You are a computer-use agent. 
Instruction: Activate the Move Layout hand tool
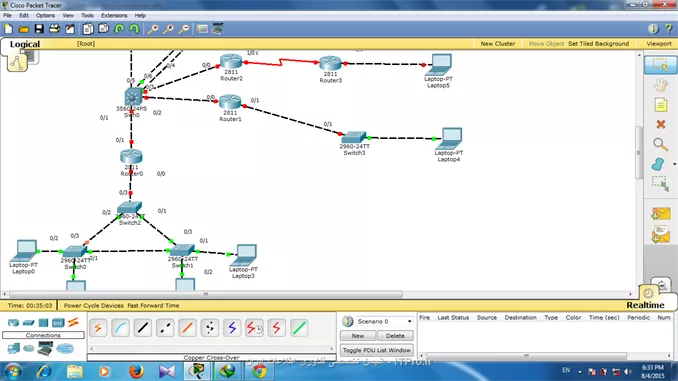pyautogui.click(x=660, y=85)
